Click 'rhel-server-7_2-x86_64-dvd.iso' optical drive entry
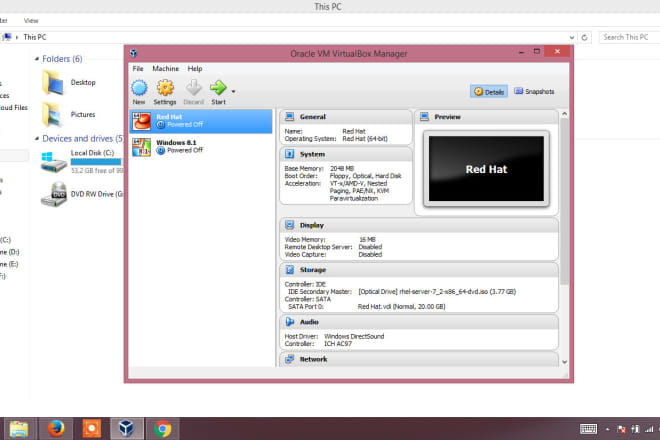 click(437, 291)
